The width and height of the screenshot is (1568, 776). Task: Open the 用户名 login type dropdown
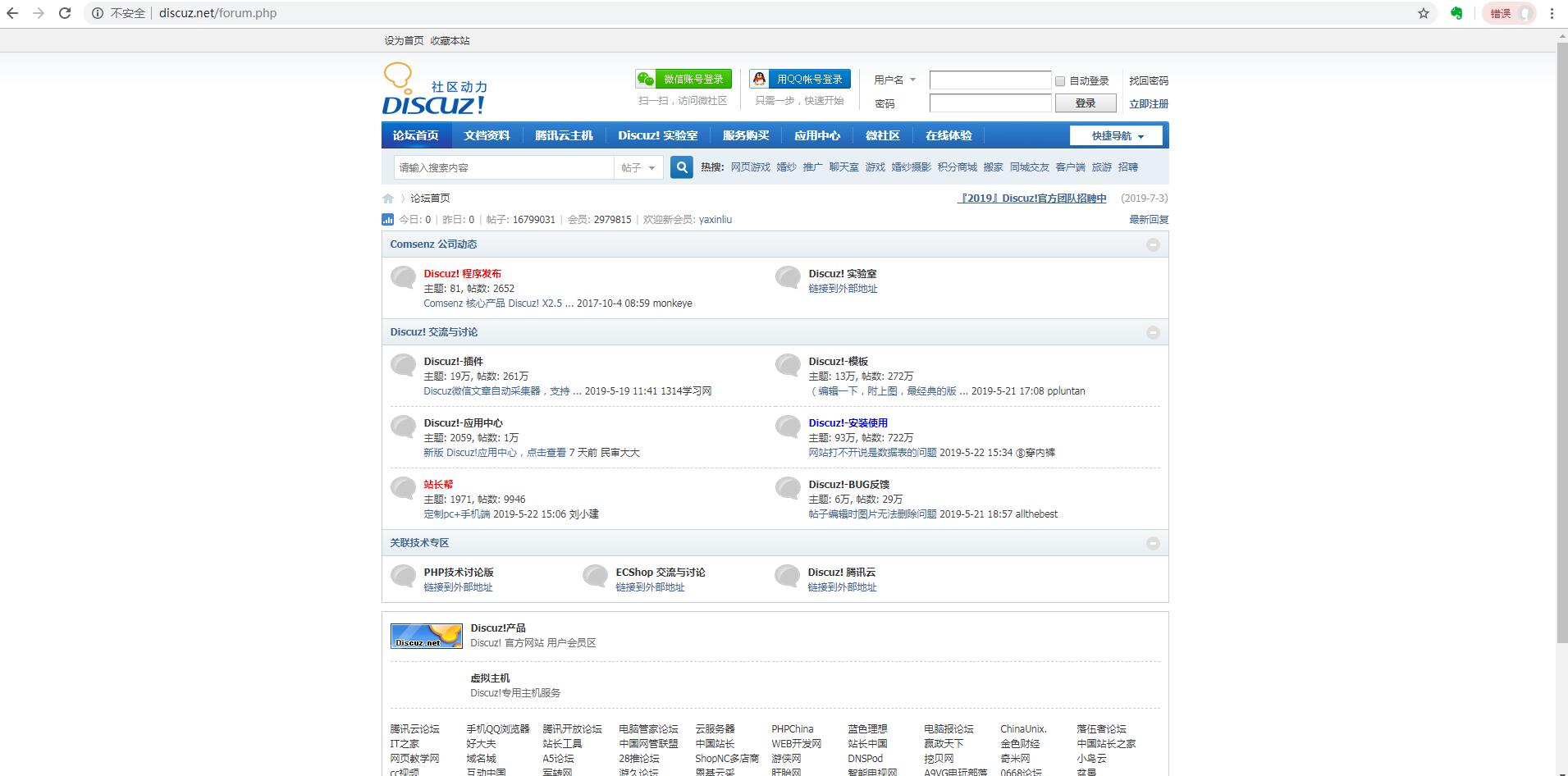[x=895, y=80]
